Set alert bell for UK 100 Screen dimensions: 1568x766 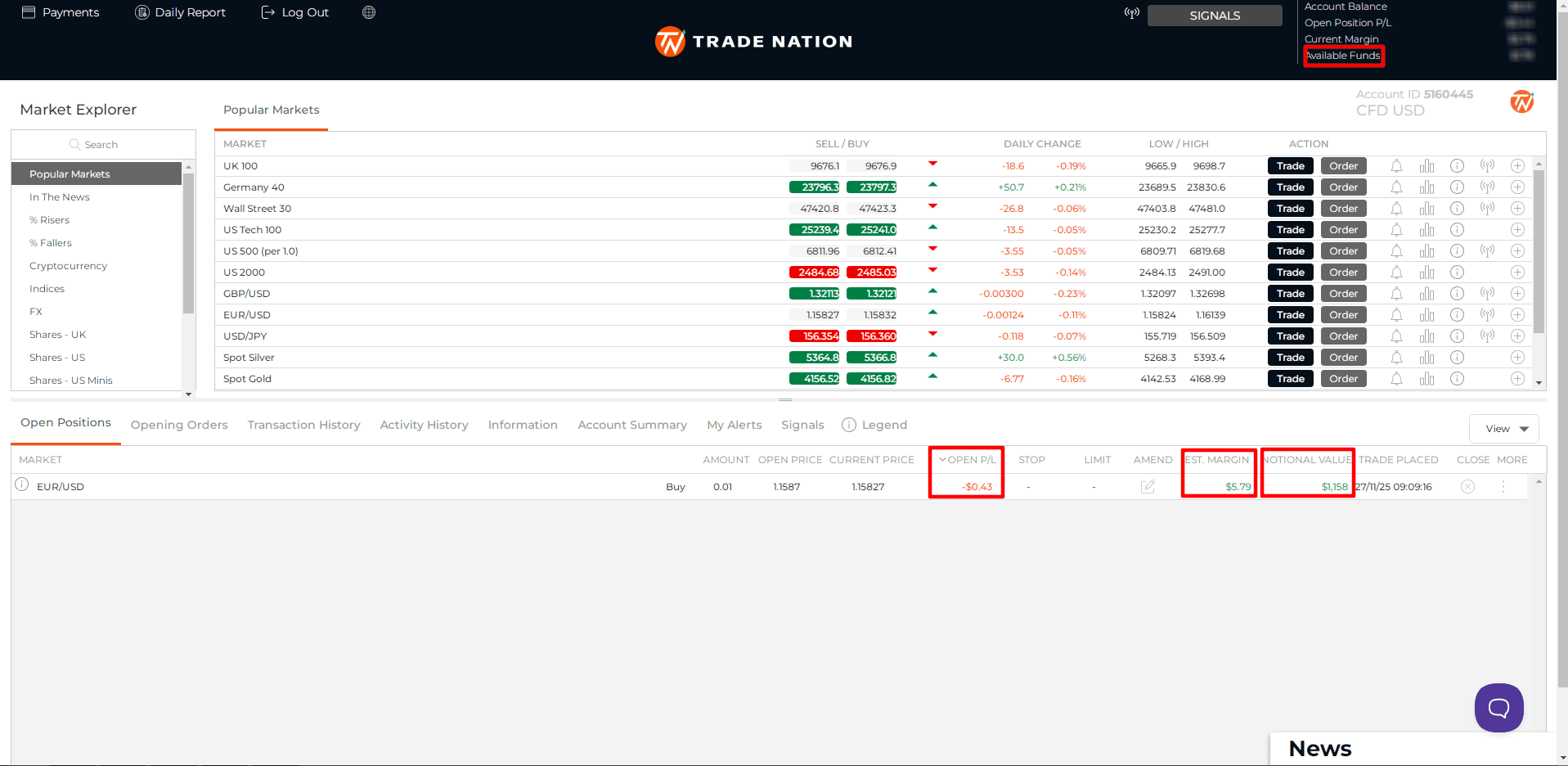click(x=1397, y=166)
